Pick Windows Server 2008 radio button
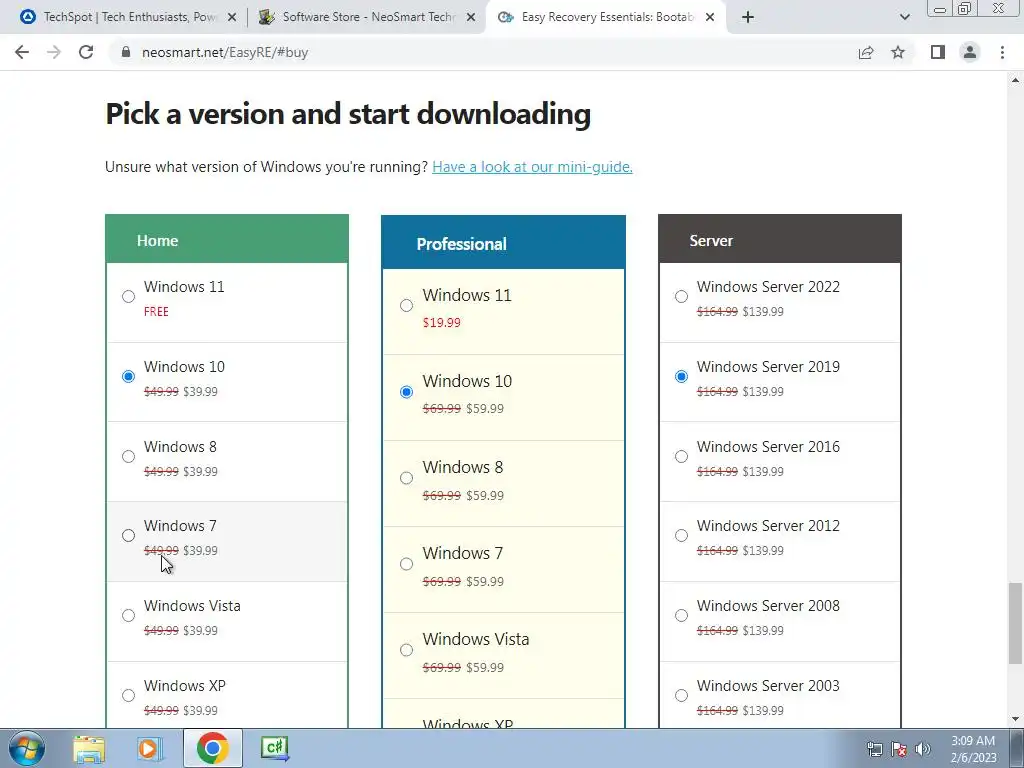 point(681,615)
